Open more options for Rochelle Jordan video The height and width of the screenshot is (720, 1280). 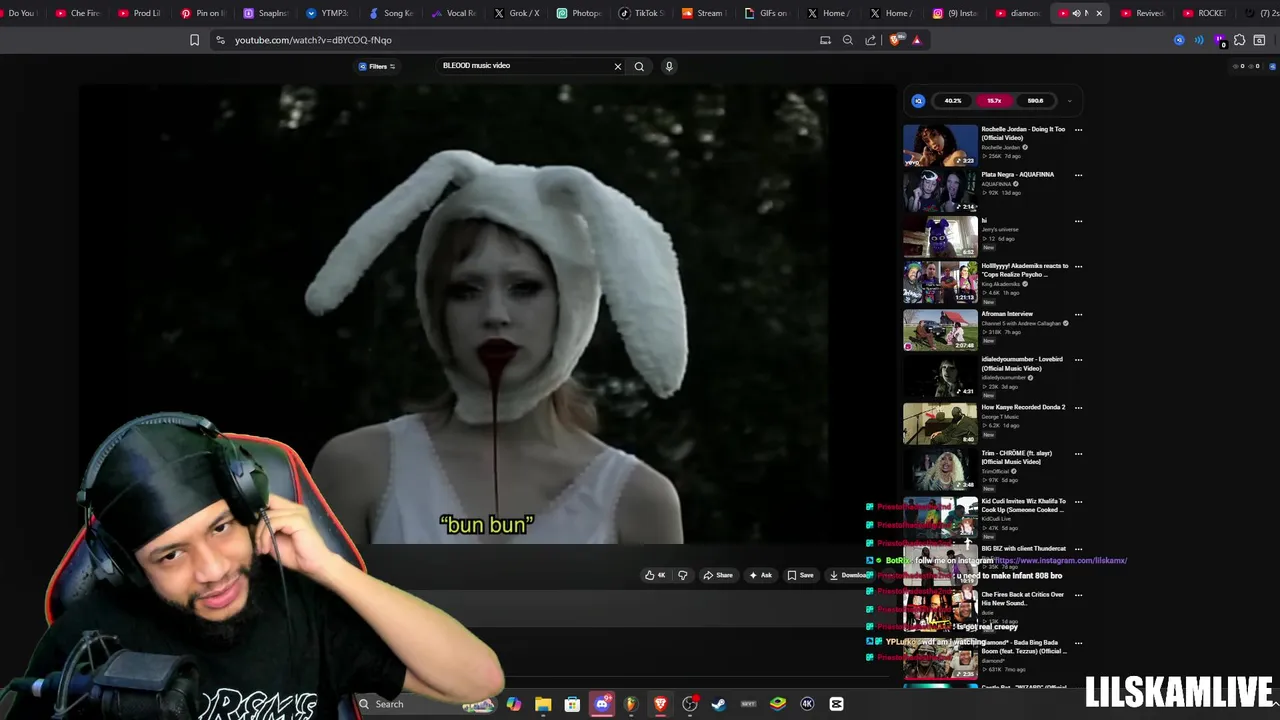click(x=1078, y=130)
